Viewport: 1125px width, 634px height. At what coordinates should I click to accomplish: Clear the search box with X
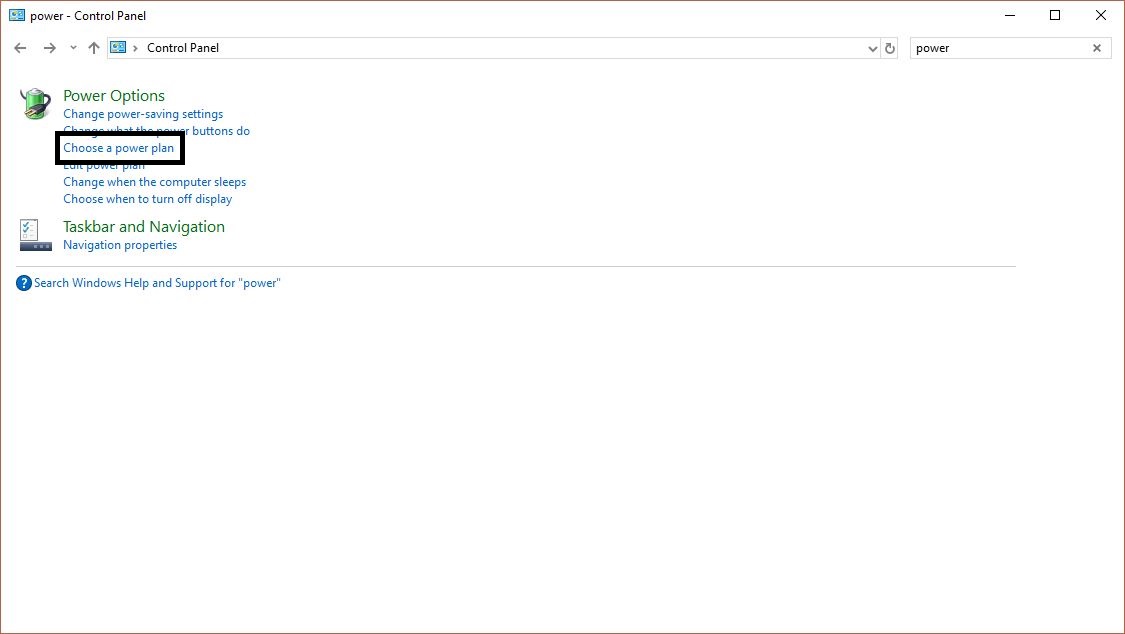coord(1097,48)
